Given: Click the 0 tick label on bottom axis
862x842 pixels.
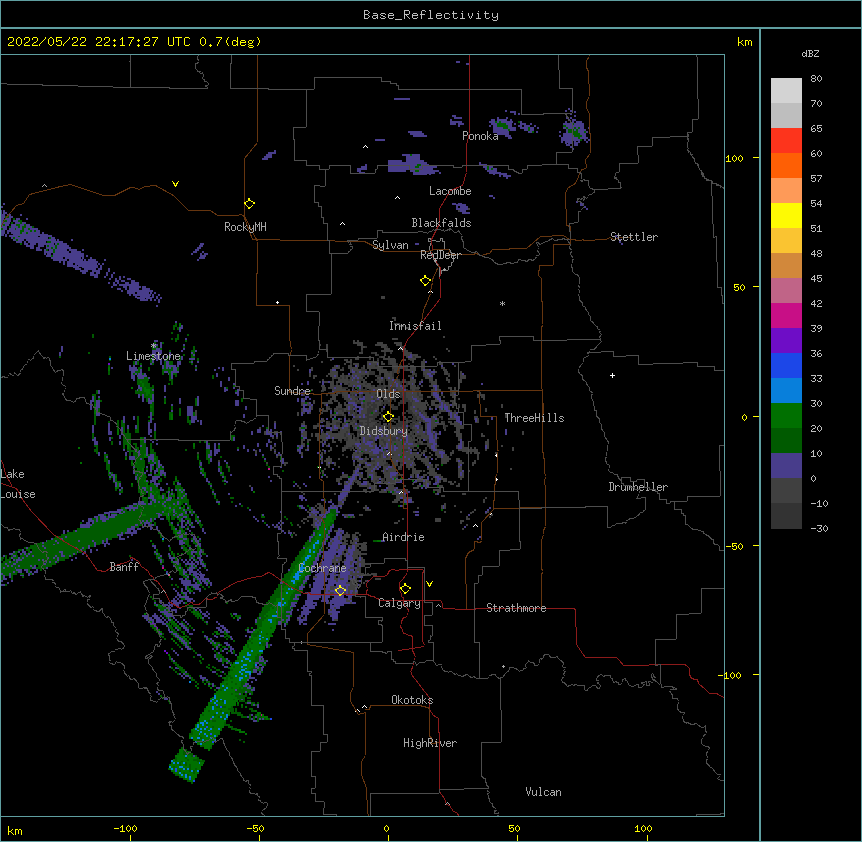Looking at the screenshot, I should (x=386, y=828).
